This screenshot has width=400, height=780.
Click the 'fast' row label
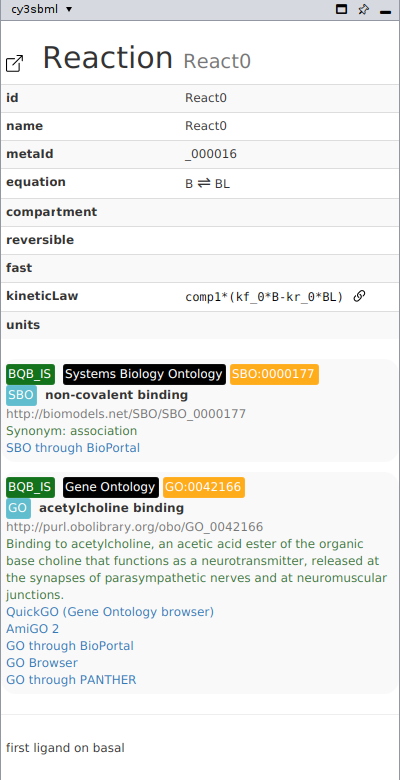[19, 268]
